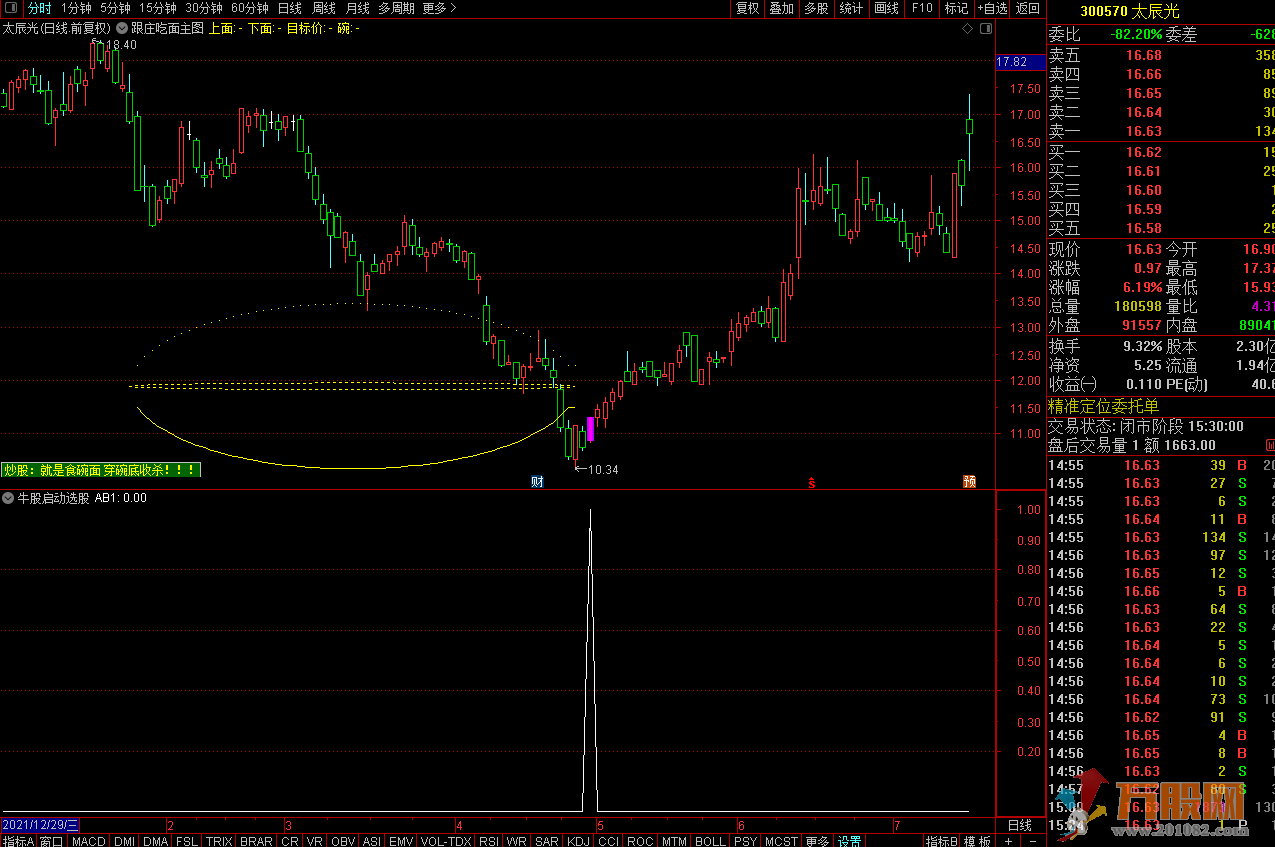Click the 2021/12/29 date label
The image size is (1275, 847).
point(40,826)
